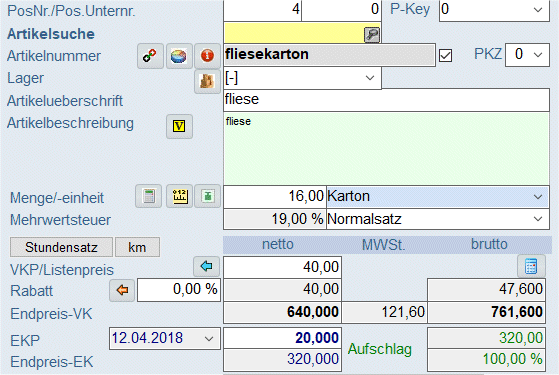This screenshot has height=375, width=559.
Task: Click the brutto total 761,600
Action: coord(486,312)
